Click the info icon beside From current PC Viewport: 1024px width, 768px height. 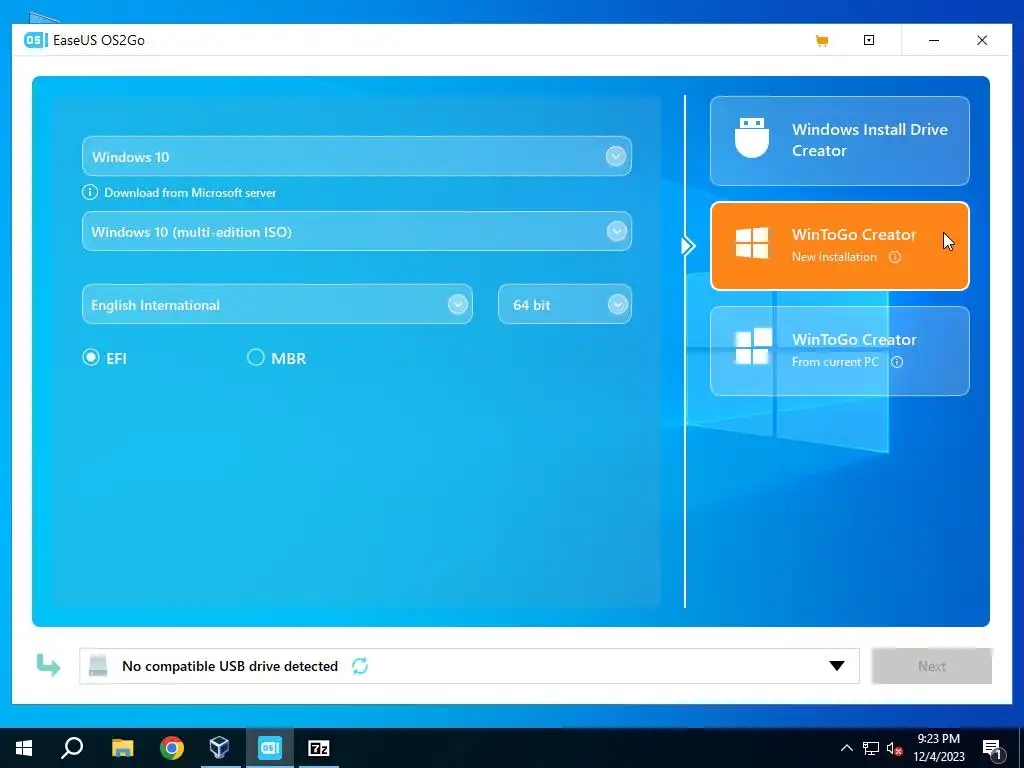click(897, 362)
